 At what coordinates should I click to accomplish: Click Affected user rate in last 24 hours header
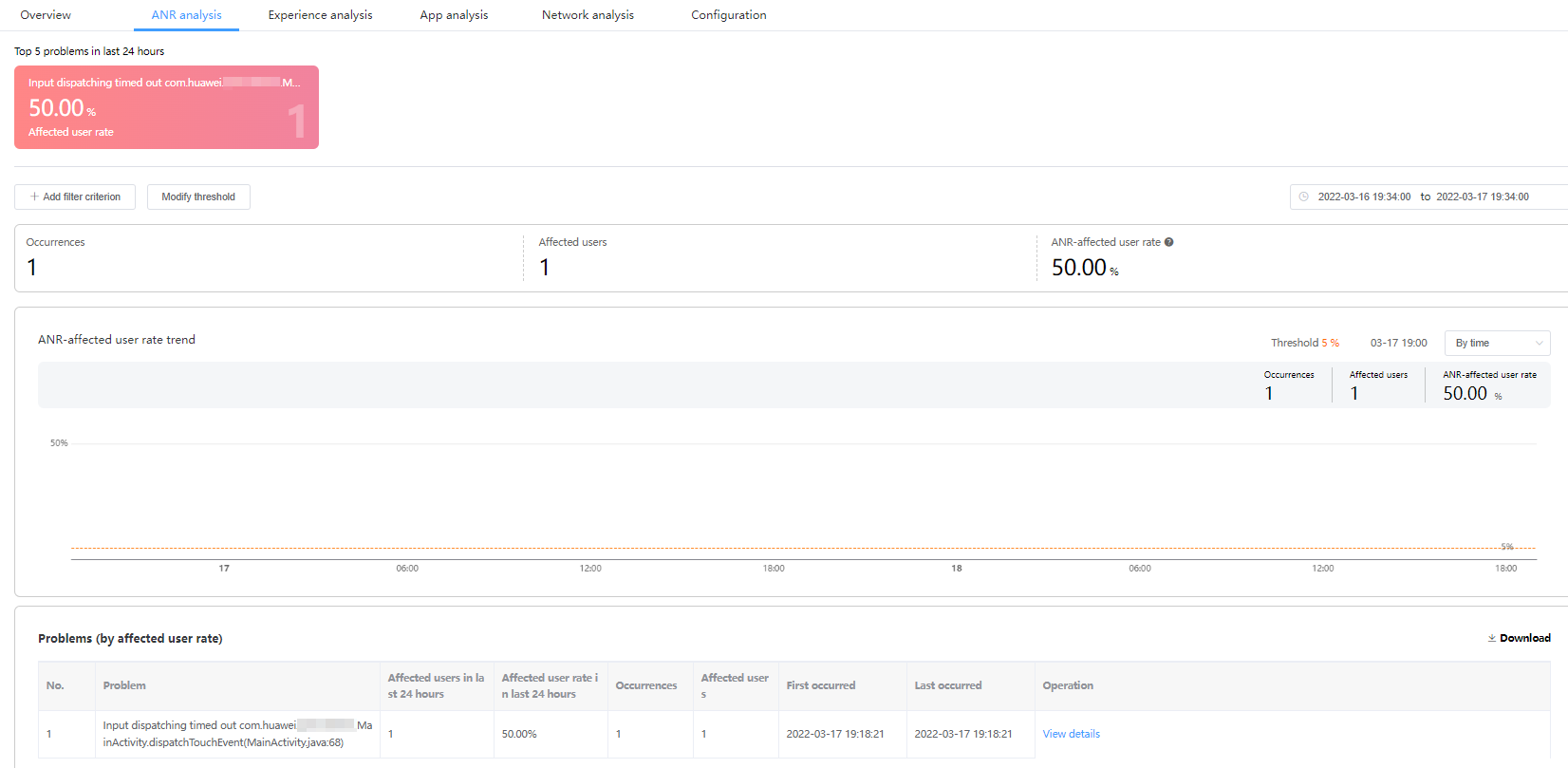(x=550, y=685)
